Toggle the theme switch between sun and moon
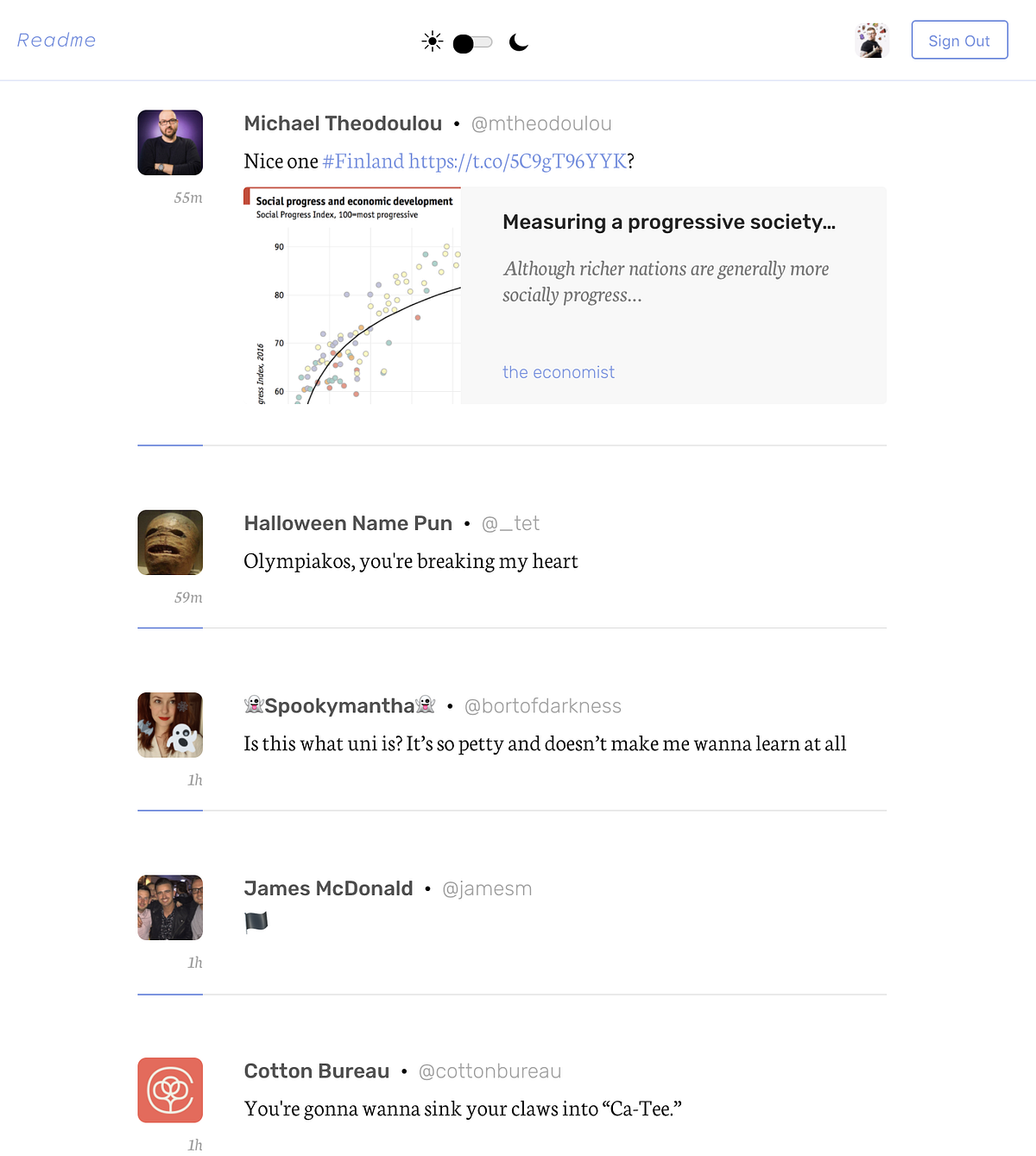 click(471, 41)
